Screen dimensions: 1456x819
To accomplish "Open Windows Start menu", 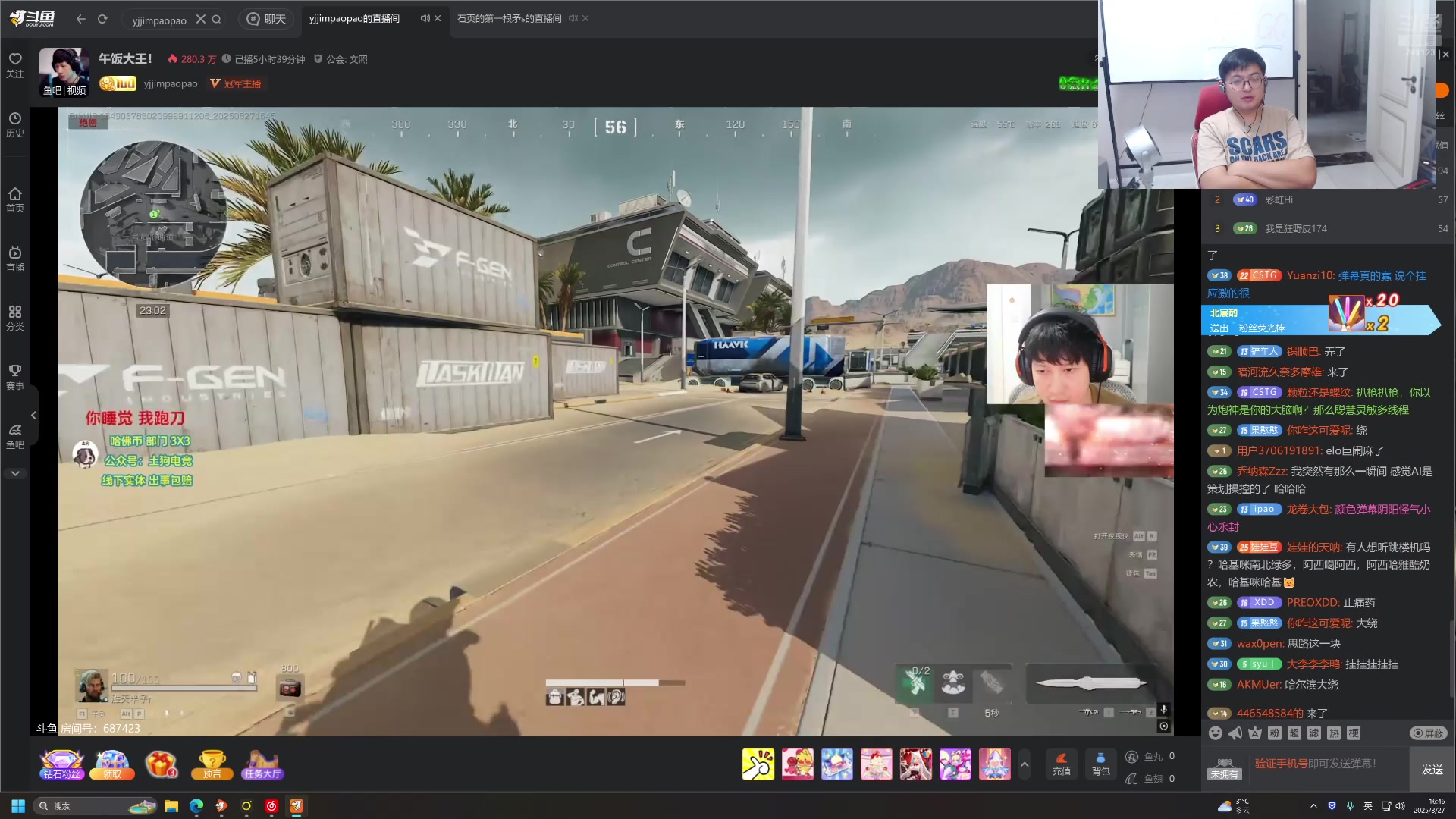I will tap(18, 805).
